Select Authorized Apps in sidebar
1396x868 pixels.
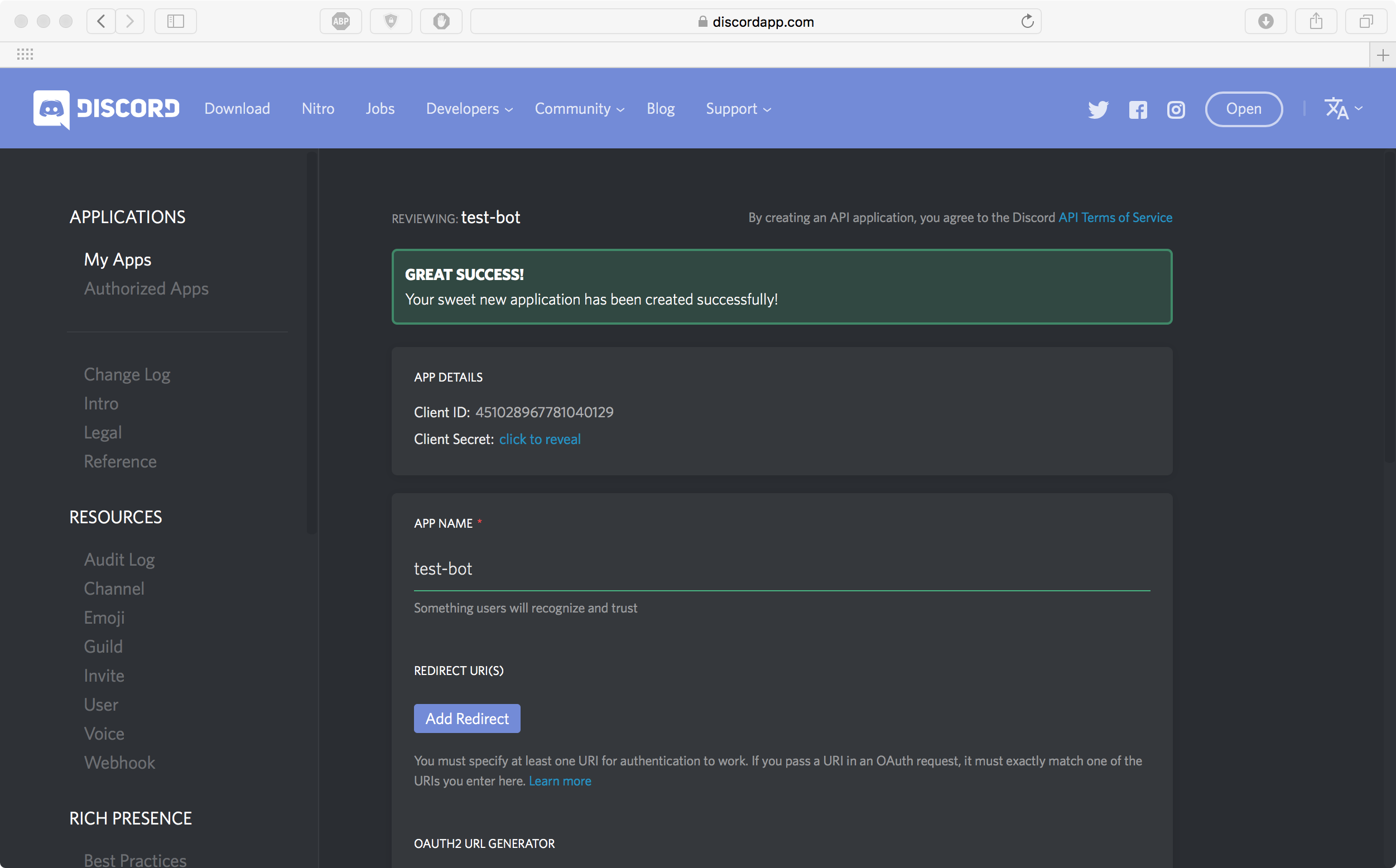click(x=146, y=288)
